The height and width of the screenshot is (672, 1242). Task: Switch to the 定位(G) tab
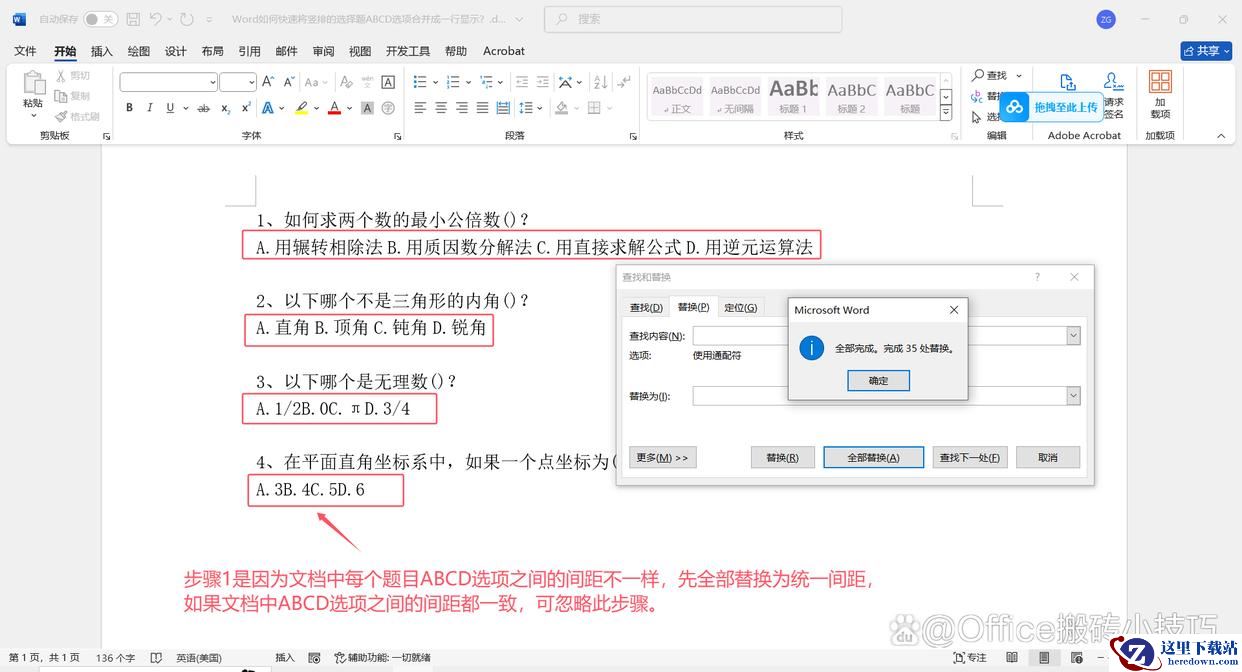740,307
